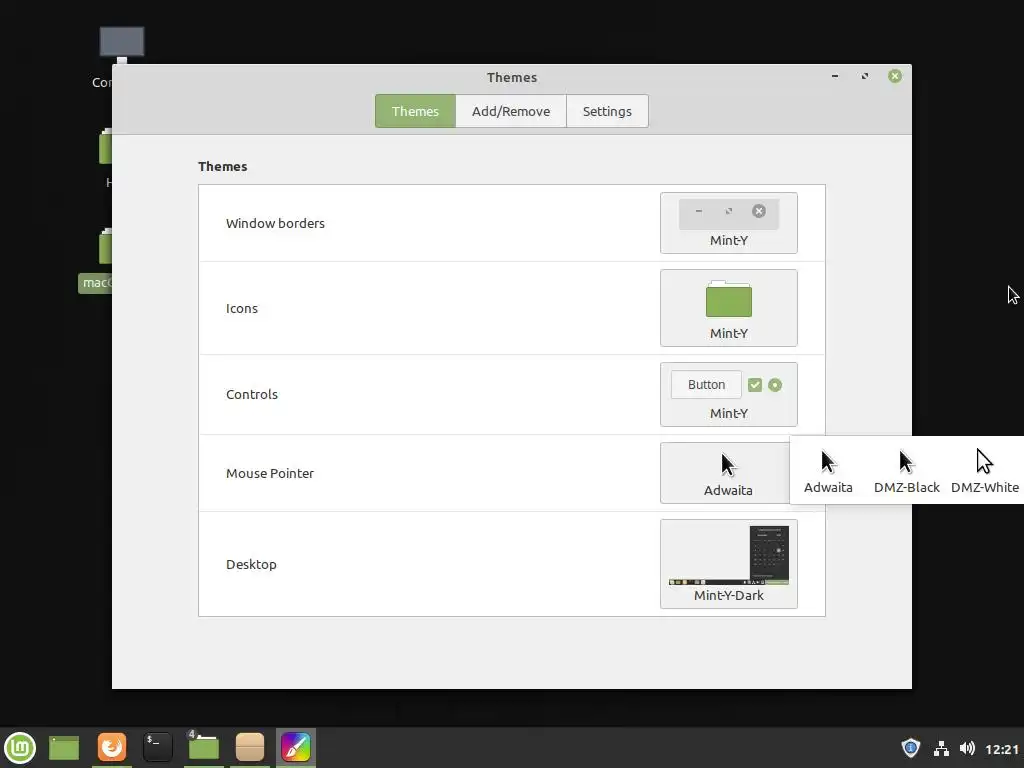This screenshot has height=768, width=1024.
Task: Open the Add/Remove tab
Action: pos(511,111)
